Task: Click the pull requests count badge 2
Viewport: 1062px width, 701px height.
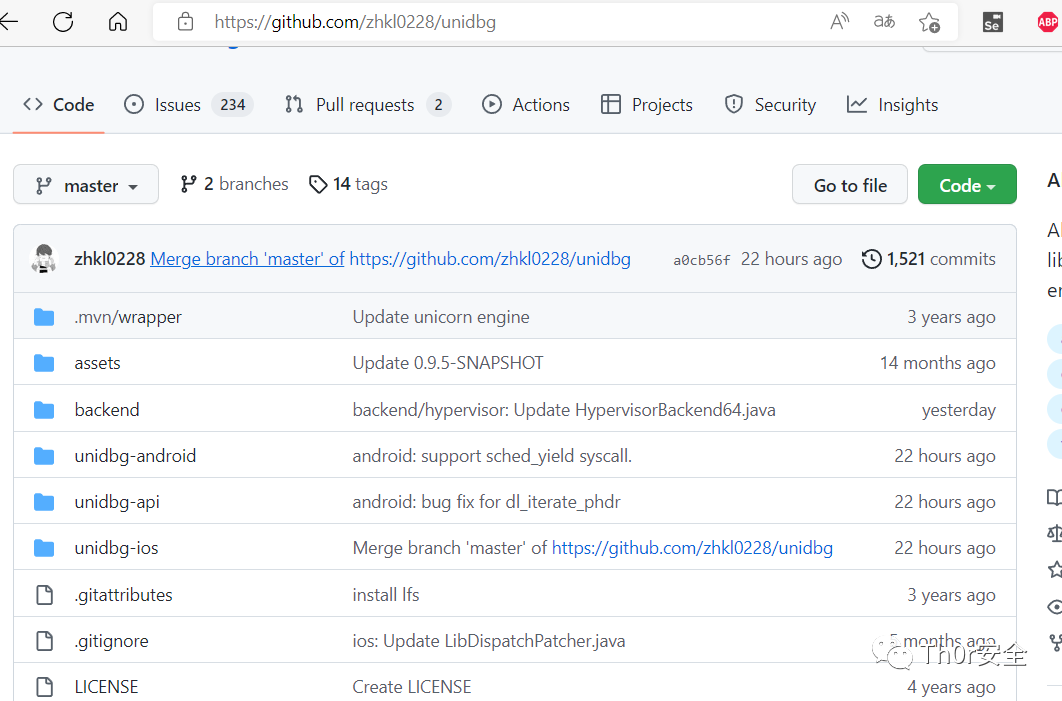Action: pyautogui.click(x=438, y=105)
